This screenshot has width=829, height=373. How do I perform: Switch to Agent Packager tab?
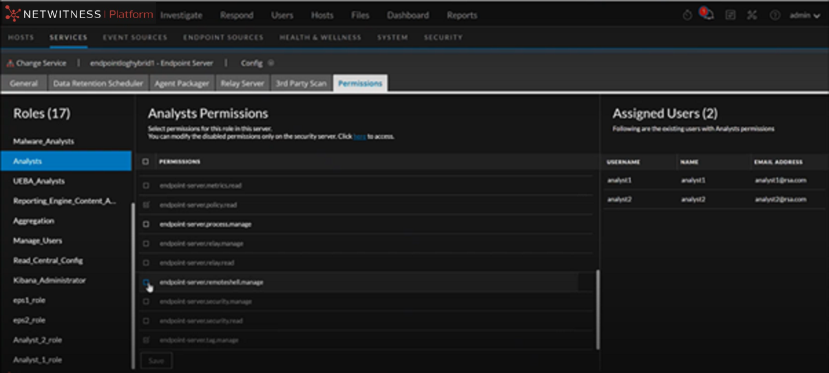click(x=182, y=83)
